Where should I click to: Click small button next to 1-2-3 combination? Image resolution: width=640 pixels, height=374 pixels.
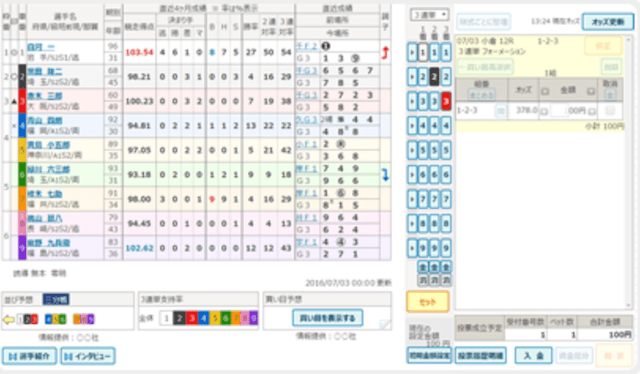point(500,111)
